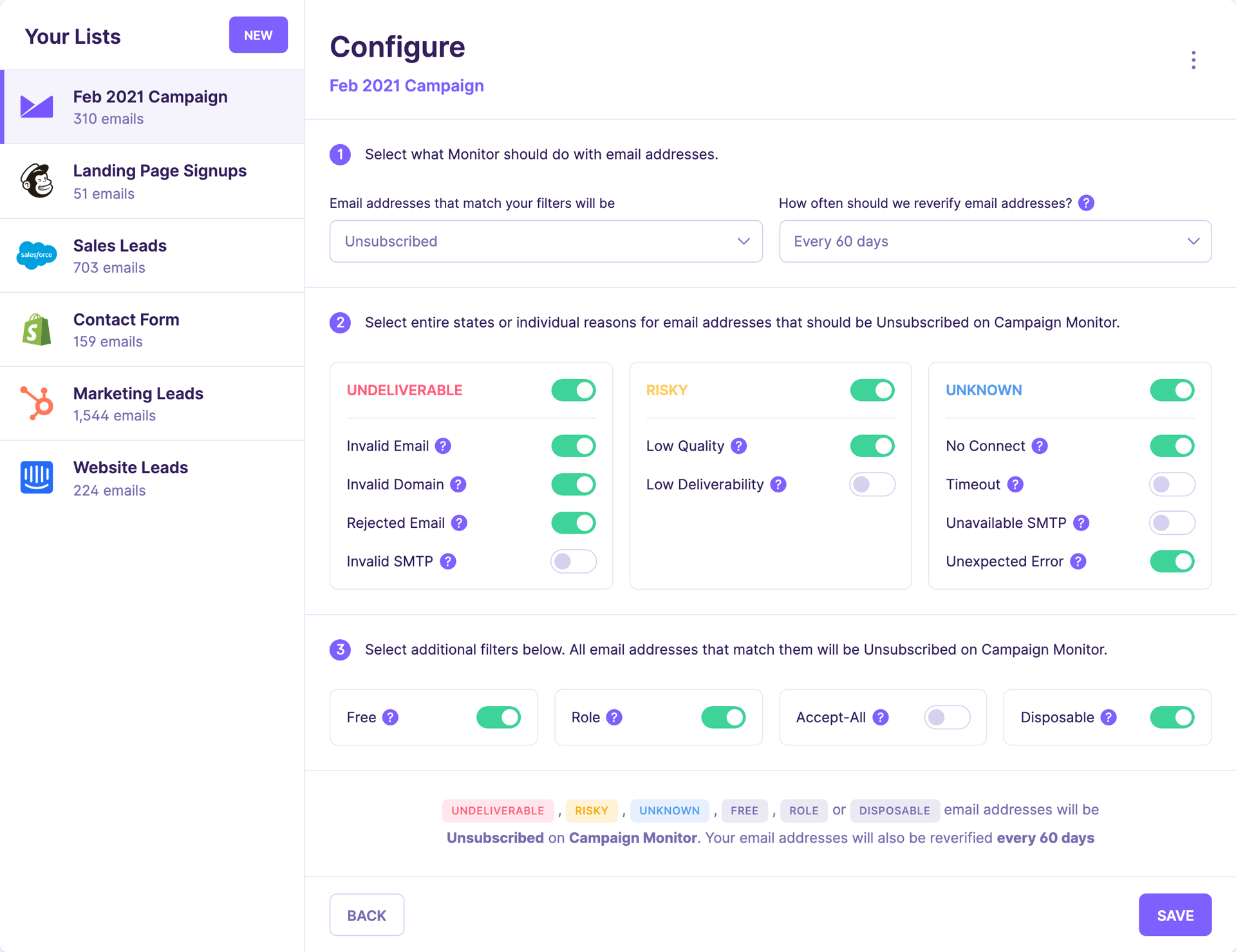
Task: Enable the Invalid SMTP toggle
Action: coord(573,561)
